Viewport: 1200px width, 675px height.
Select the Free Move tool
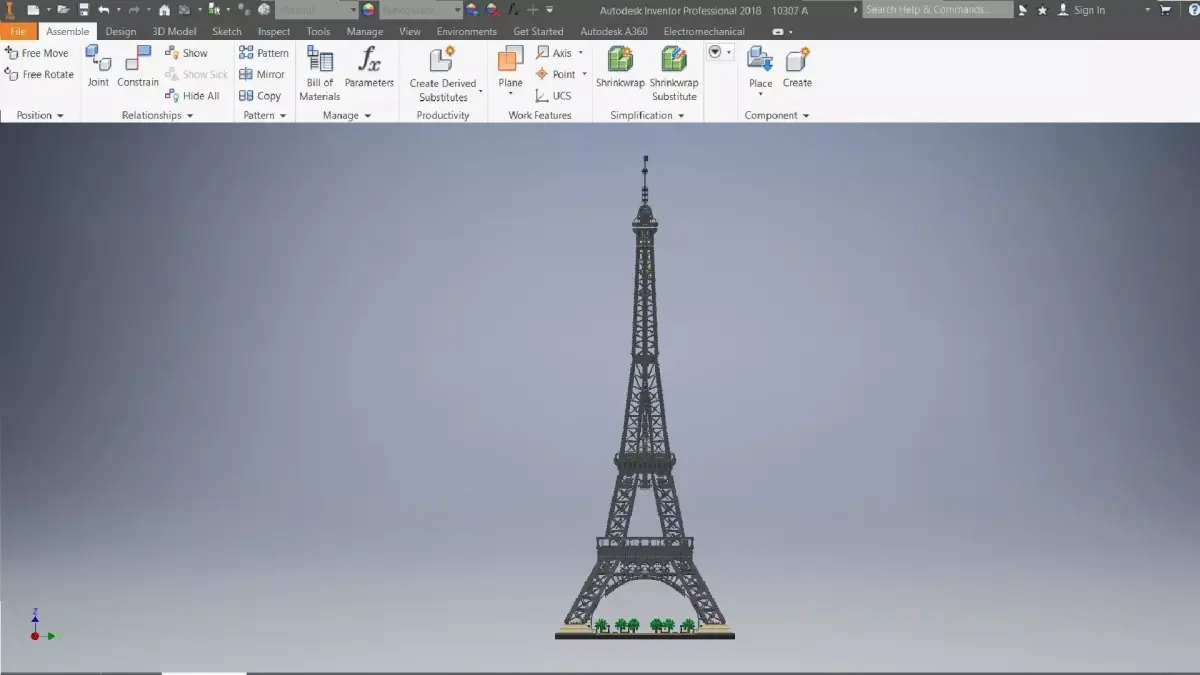click(36, 53)
